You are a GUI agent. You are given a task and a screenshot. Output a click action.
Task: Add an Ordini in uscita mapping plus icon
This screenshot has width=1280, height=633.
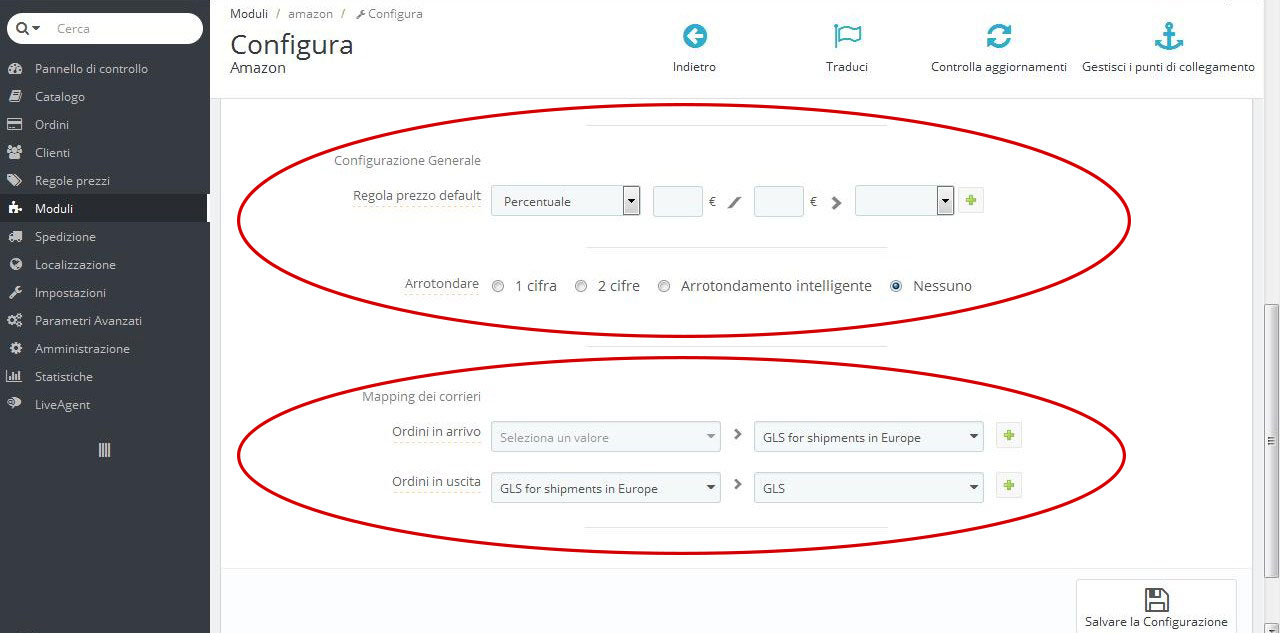pos(1009,486)
